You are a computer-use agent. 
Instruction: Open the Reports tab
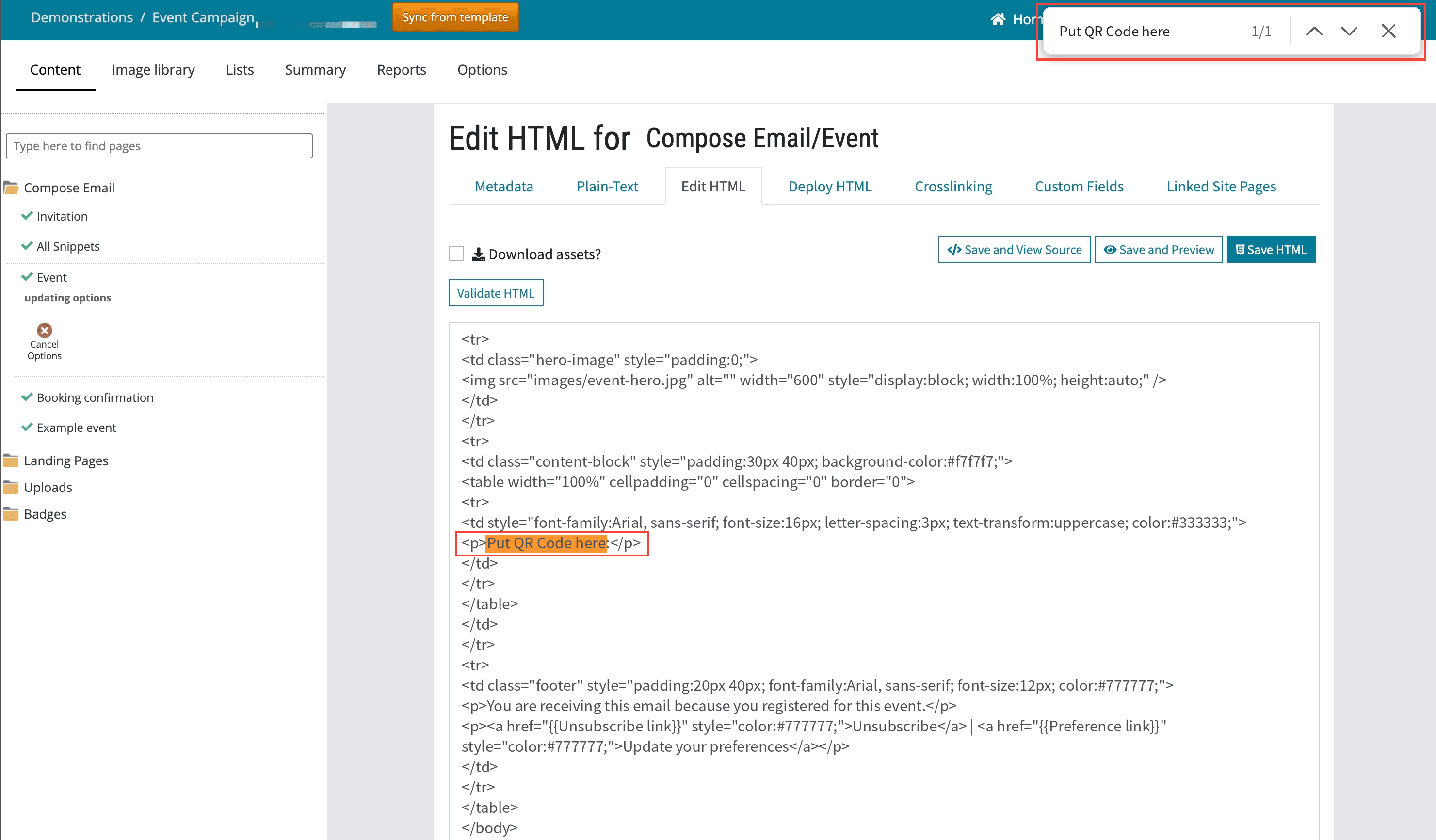(x=401, y=69)
